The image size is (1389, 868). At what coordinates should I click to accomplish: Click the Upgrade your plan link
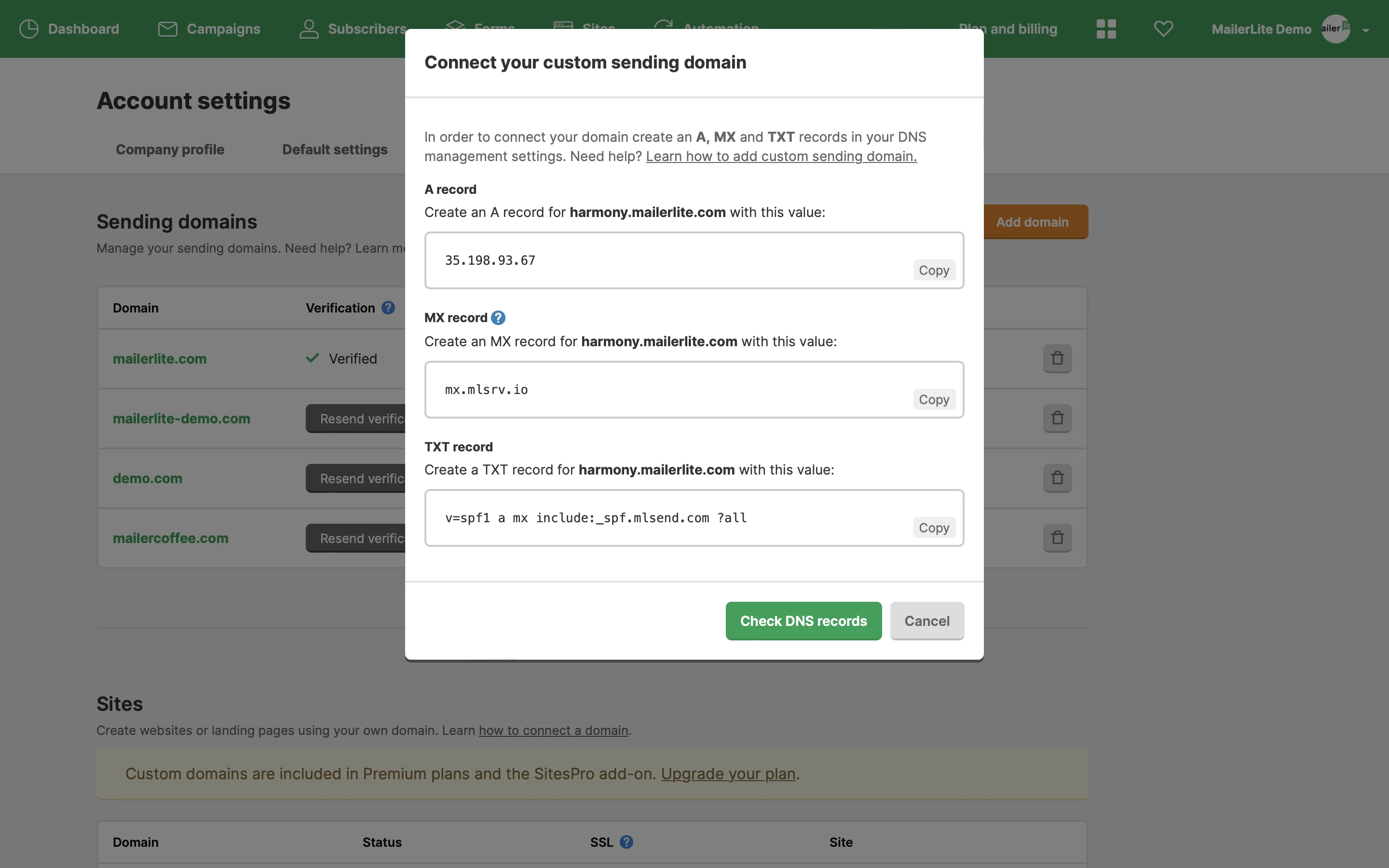coord(728,774)
